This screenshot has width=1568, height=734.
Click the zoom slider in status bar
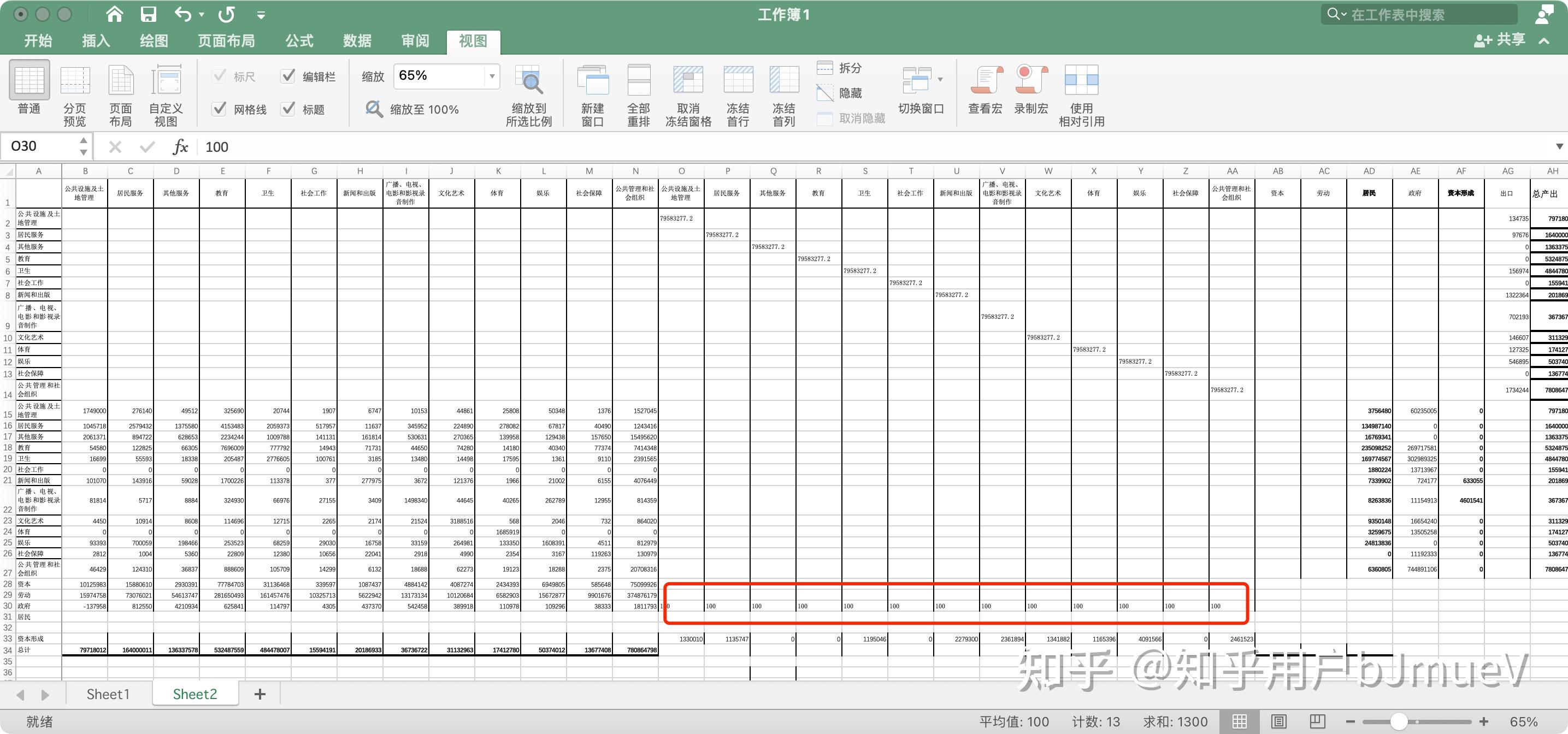(1399, 722)
